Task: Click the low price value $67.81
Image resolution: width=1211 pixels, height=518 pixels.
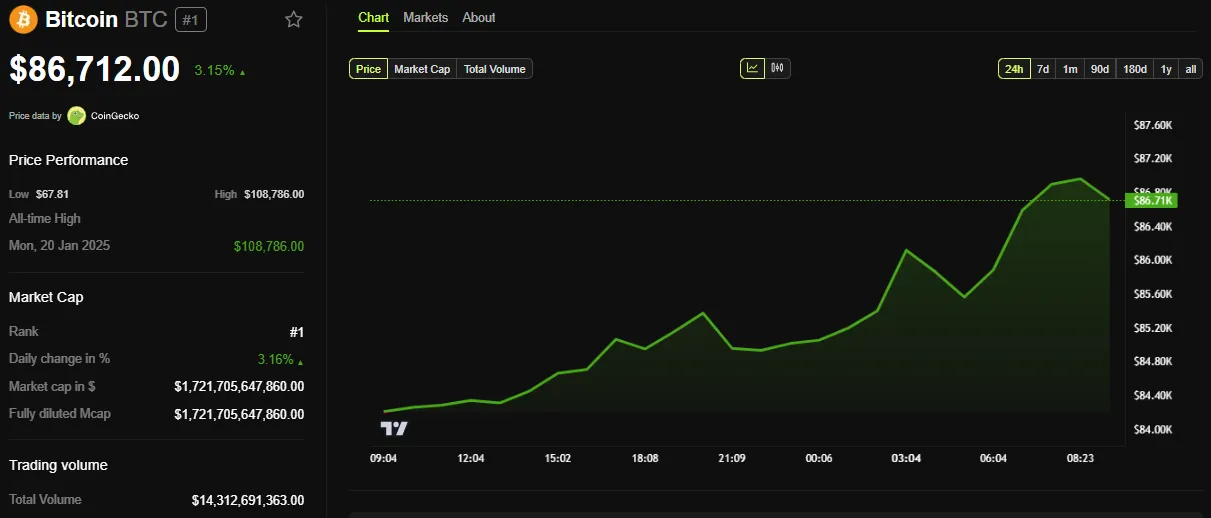Action: [52, 194]
